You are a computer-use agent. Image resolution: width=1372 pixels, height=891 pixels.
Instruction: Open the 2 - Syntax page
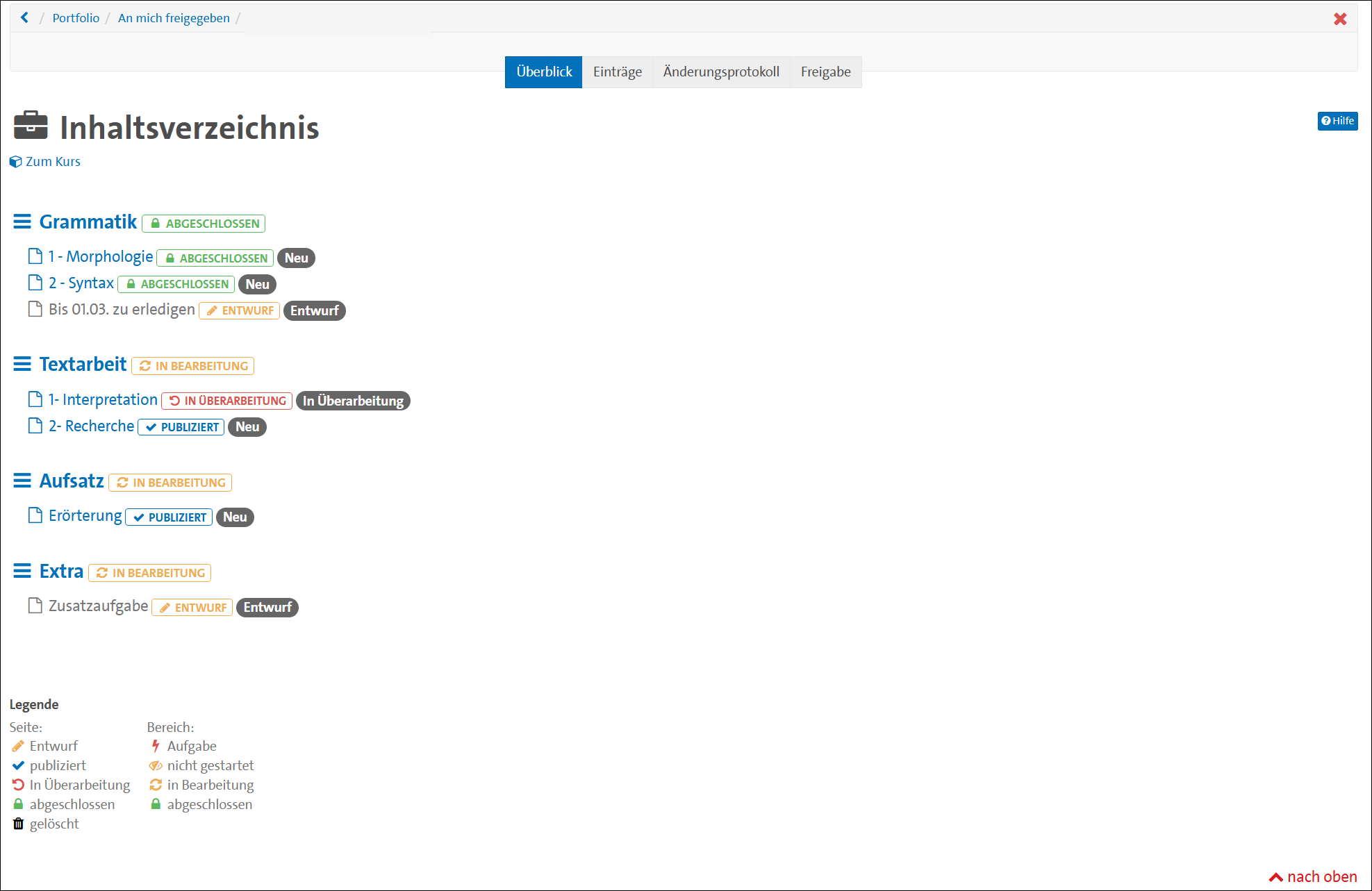coord(81,283)
